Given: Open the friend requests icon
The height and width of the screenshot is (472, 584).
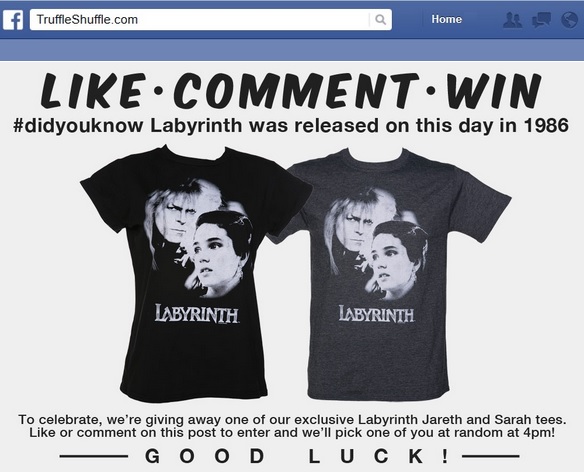Looking at the screenshot, I should pos(512,20).
